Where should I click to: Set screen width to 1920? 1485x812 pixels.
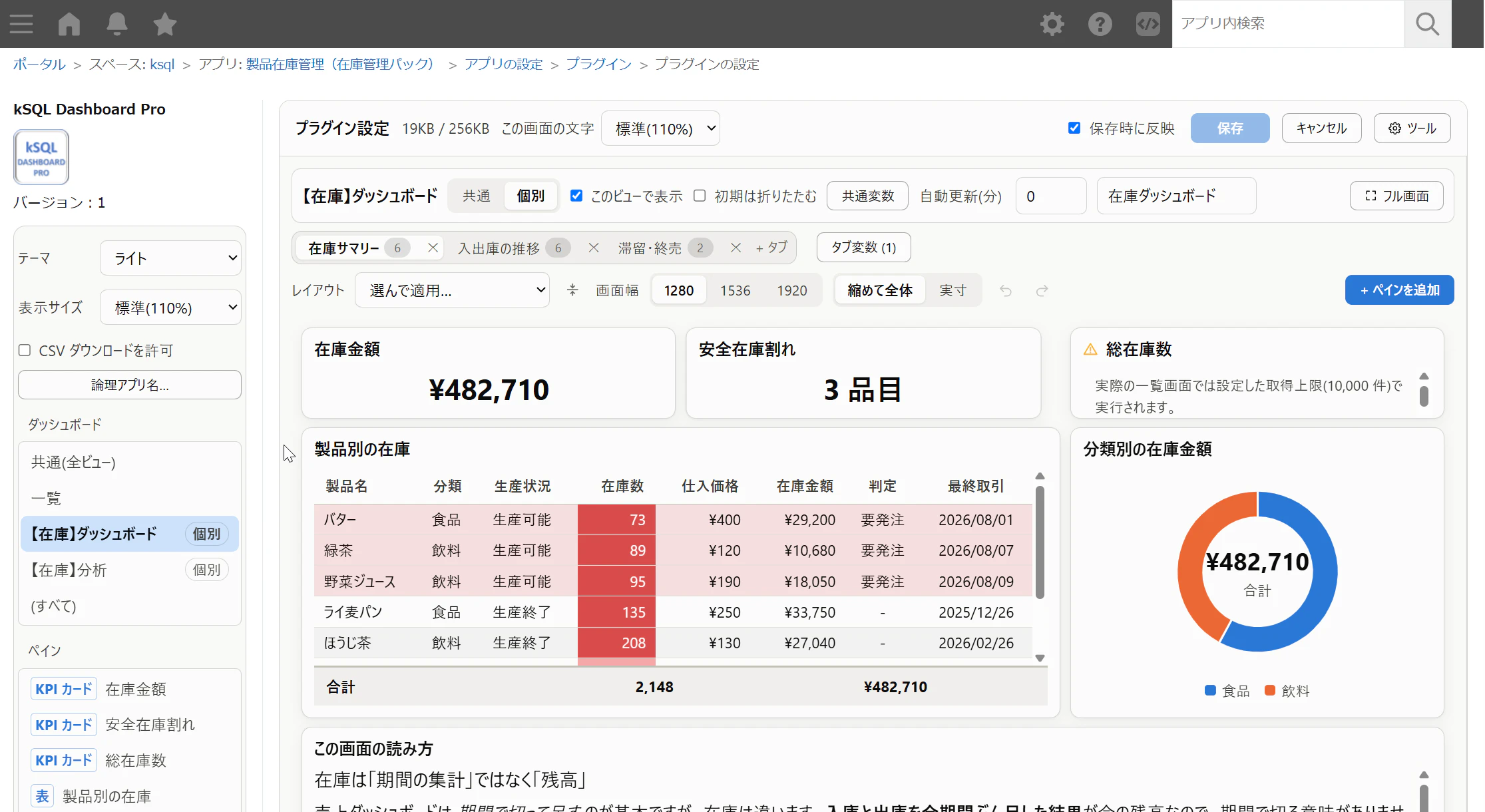coord(792,290)
